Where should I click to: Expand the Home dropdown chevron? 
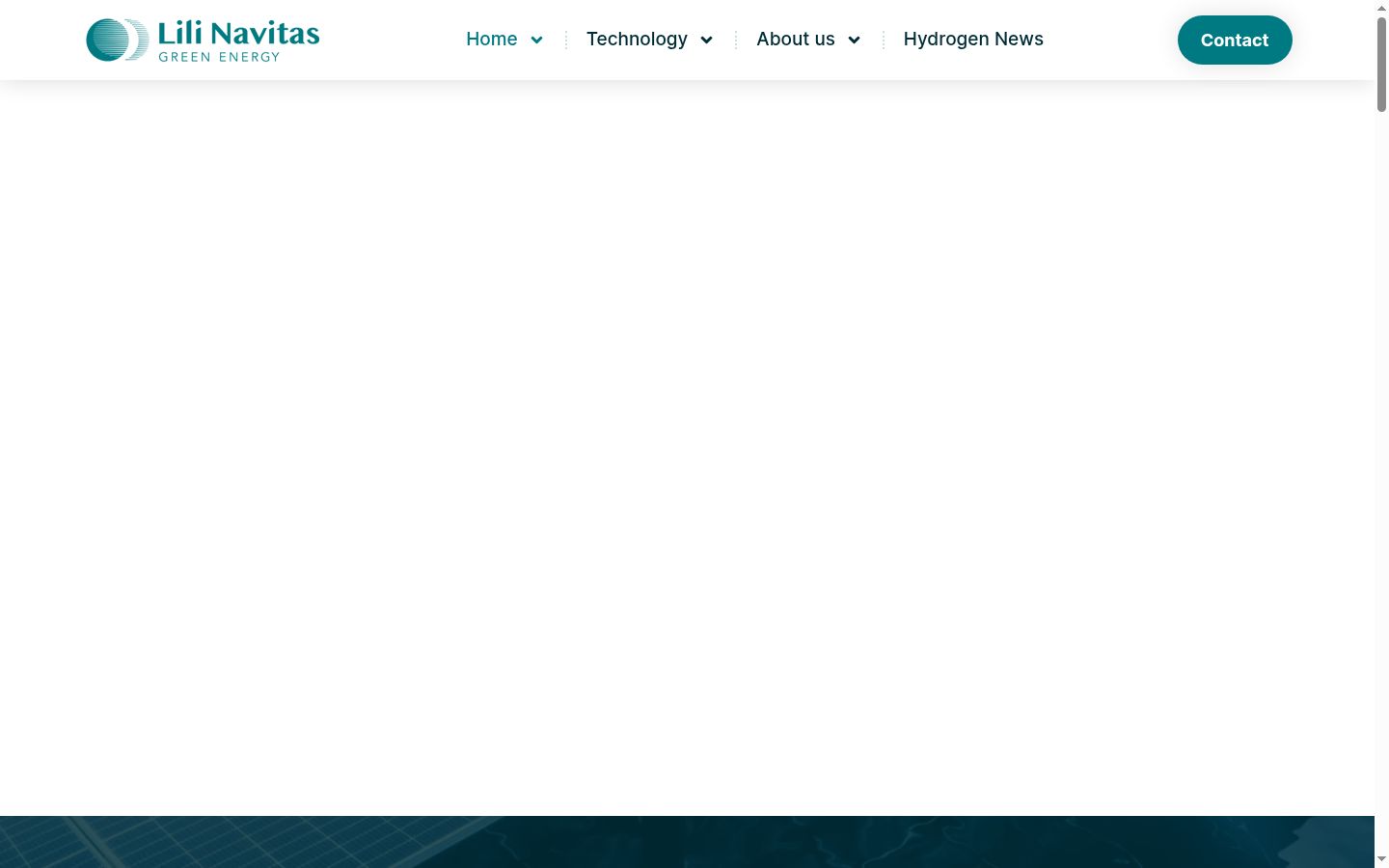[x=537, y=40]
